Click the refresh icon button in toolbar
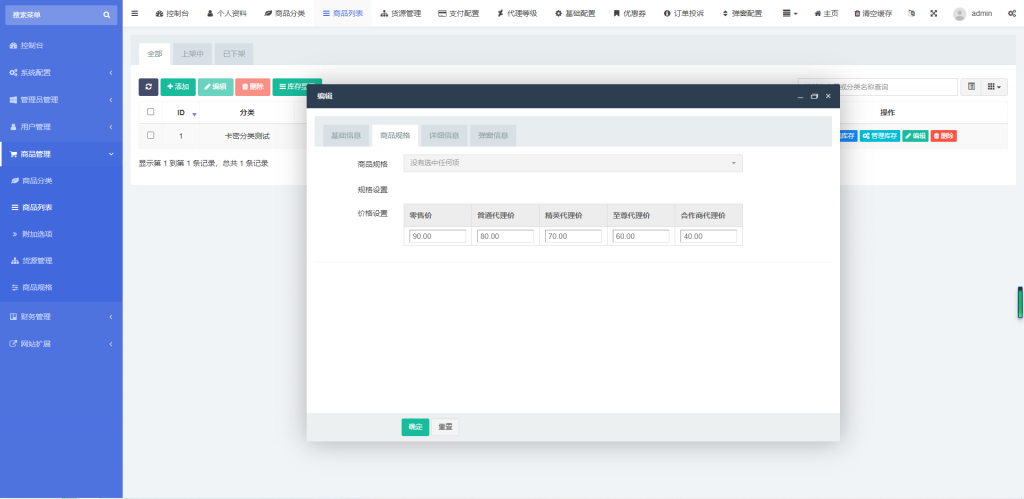1024x499 pixels. 148,87
